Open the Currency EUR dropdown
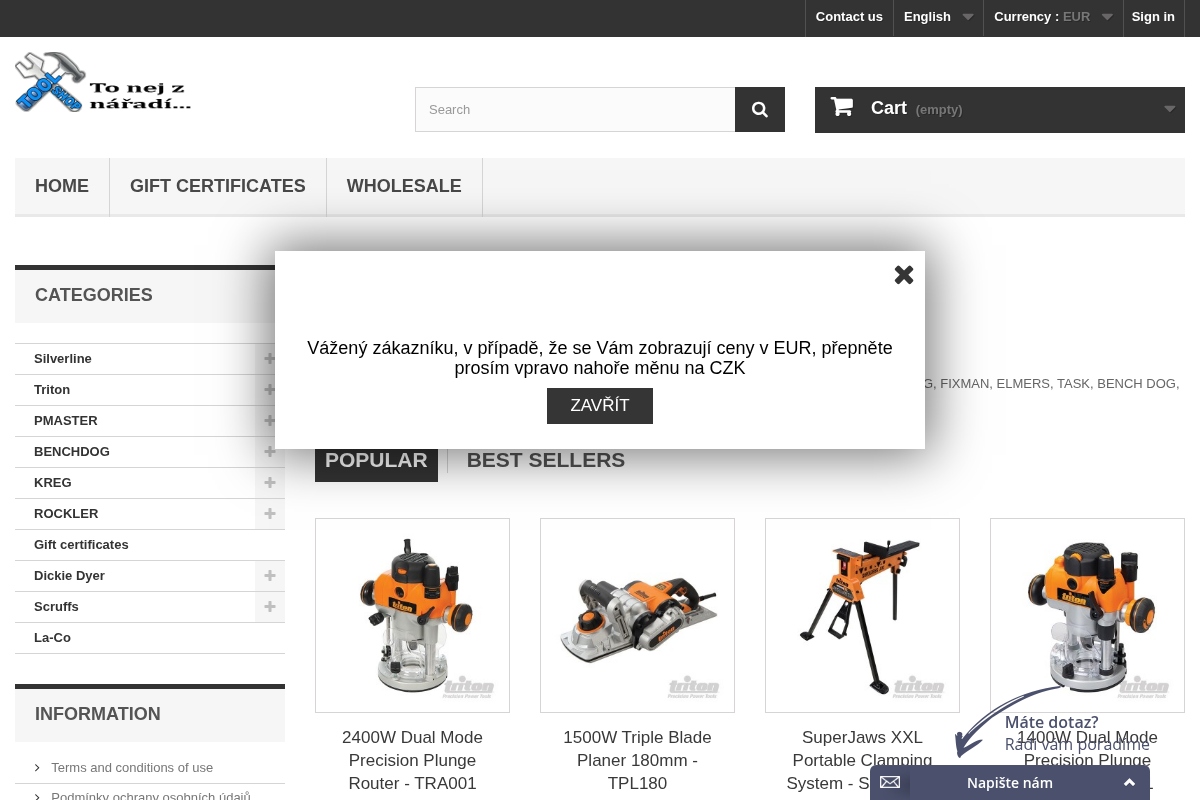This screenshot has width=1200, height=800. (1053, 17)
